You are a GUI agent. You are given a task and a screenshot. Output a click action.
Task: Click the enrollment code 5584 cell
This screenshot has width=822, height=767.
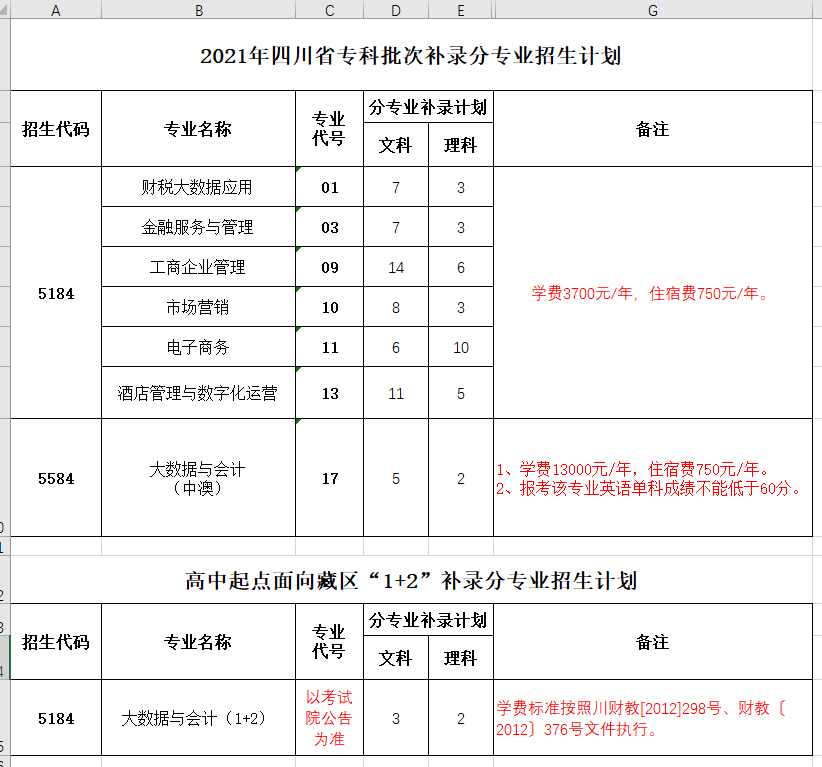coord(56,478)
